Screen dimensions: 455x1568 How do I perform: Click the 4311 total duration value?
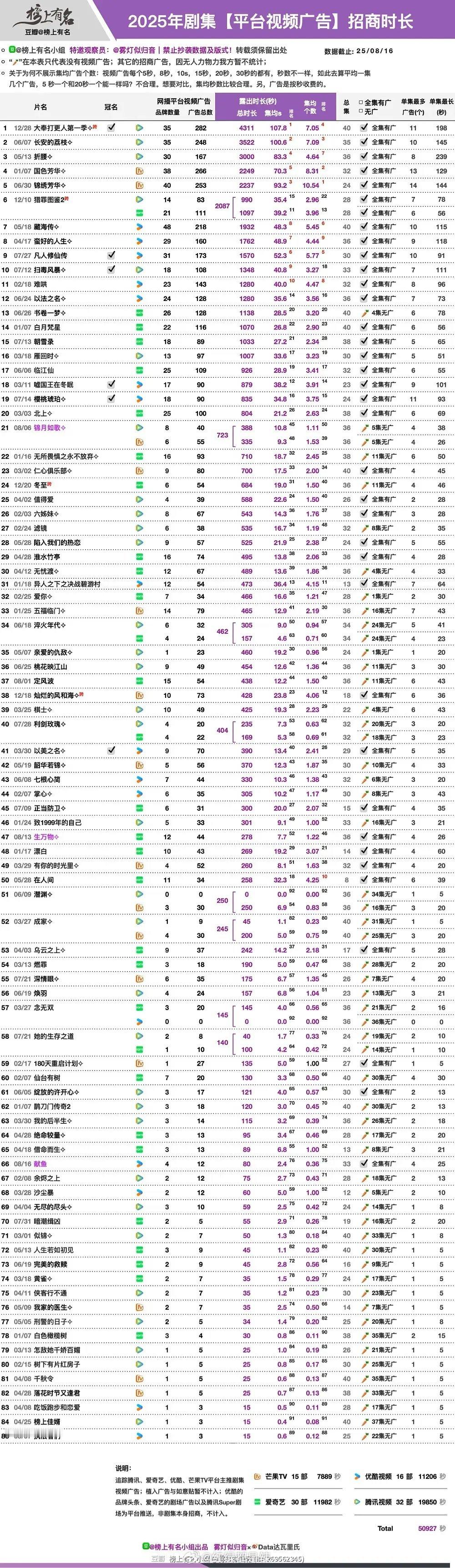tap(247, 129)
